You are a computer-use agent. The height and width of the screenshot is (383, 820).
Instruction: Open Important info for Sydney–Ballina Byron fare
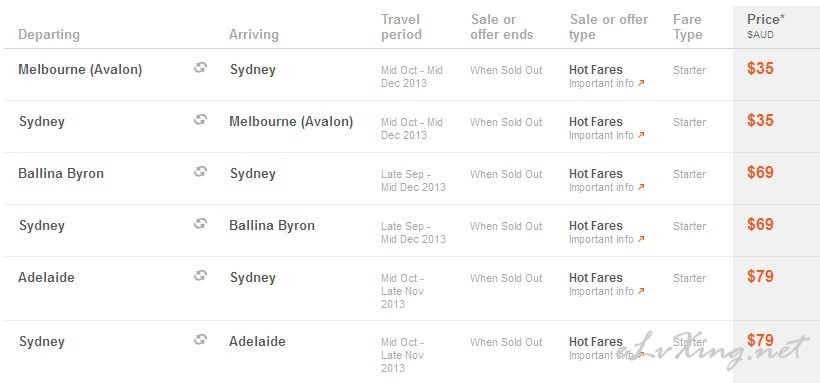point(607,239)
